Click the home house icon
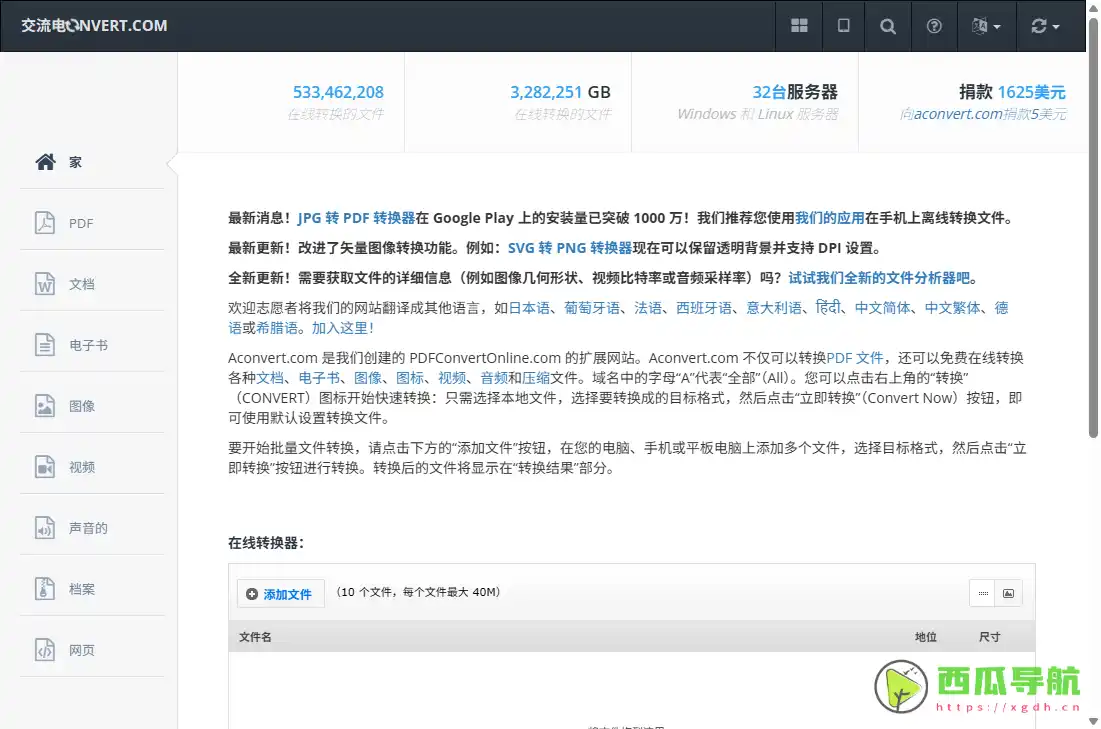 pyautogui.click(x=46, y=162)
